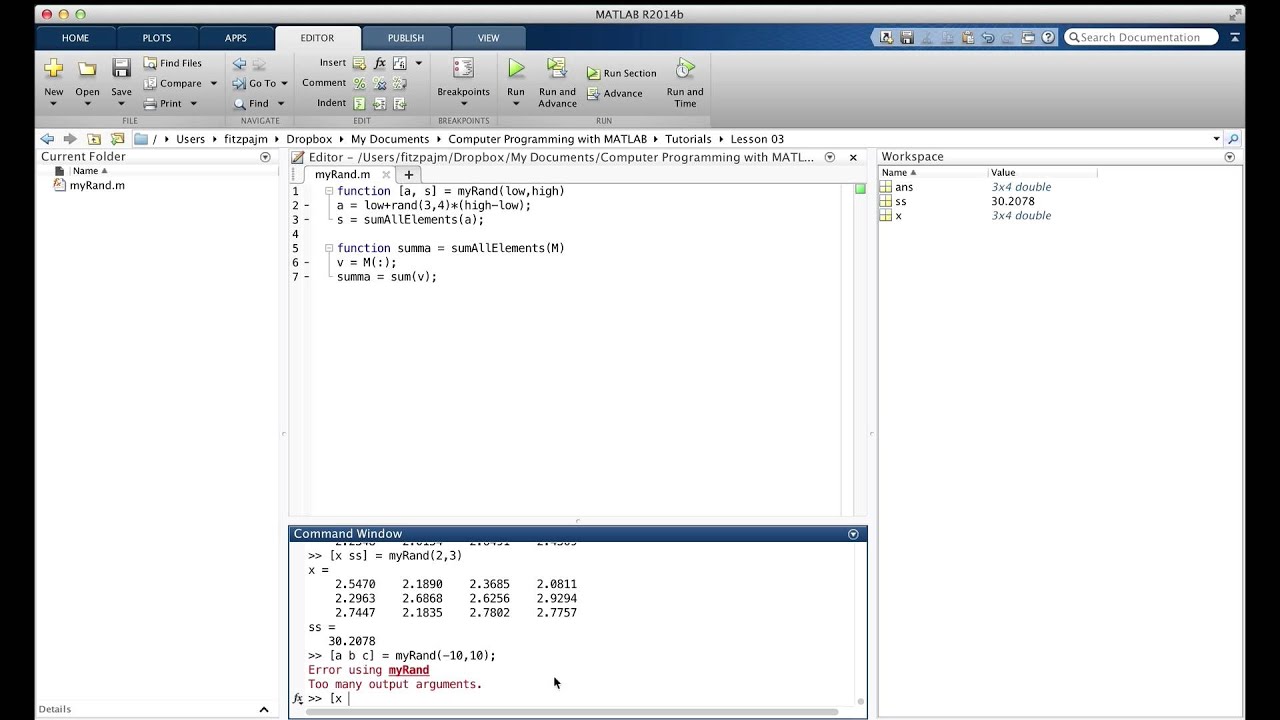1280x720 pixels.
Task: Click the Save disk icon in the FILE group
Action: 121,69
